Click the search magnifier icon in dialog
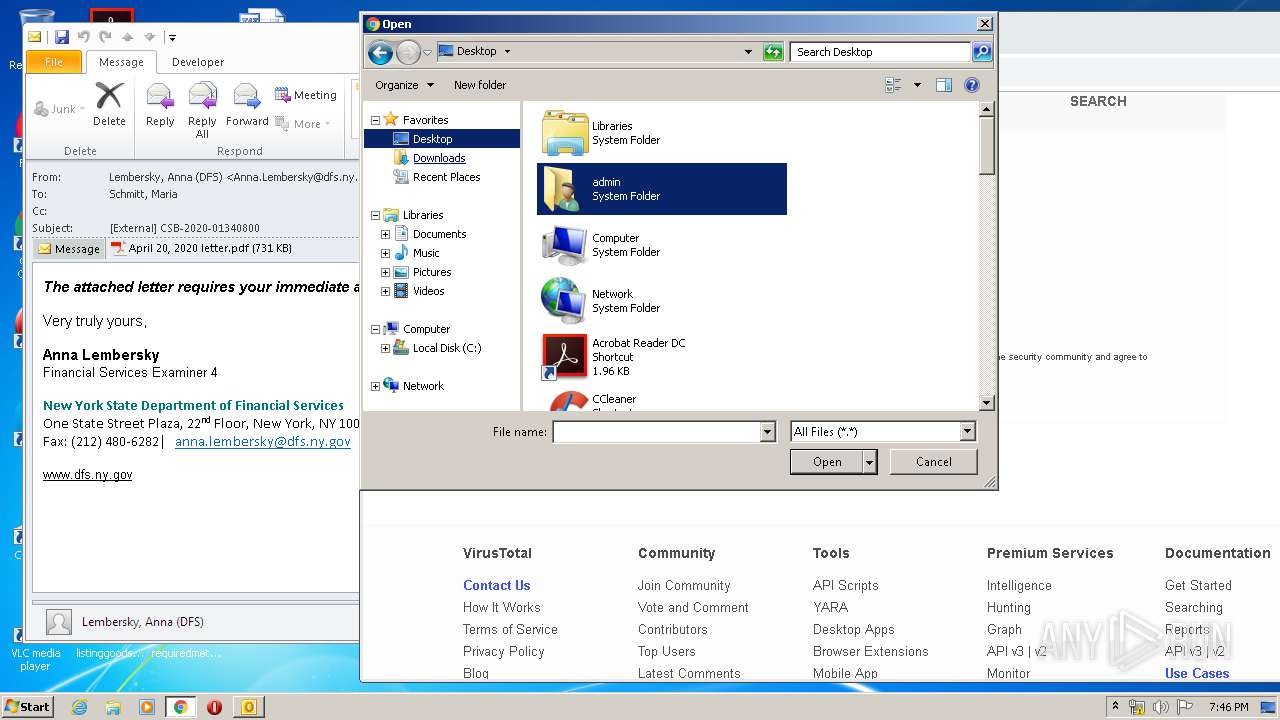The image size is (1280, 720). pyautogui.click(x=982, y=52)
